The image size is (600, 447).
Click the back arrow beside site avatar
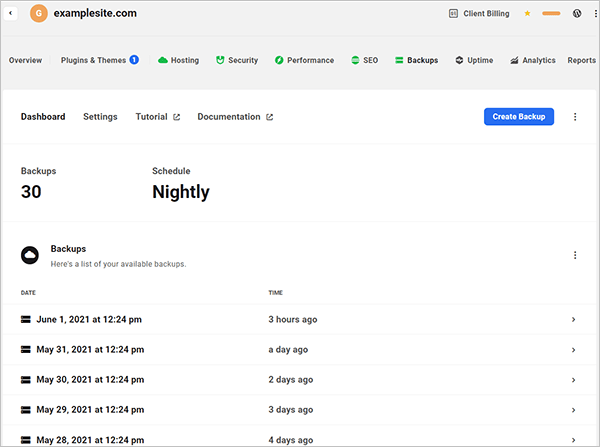11,14
